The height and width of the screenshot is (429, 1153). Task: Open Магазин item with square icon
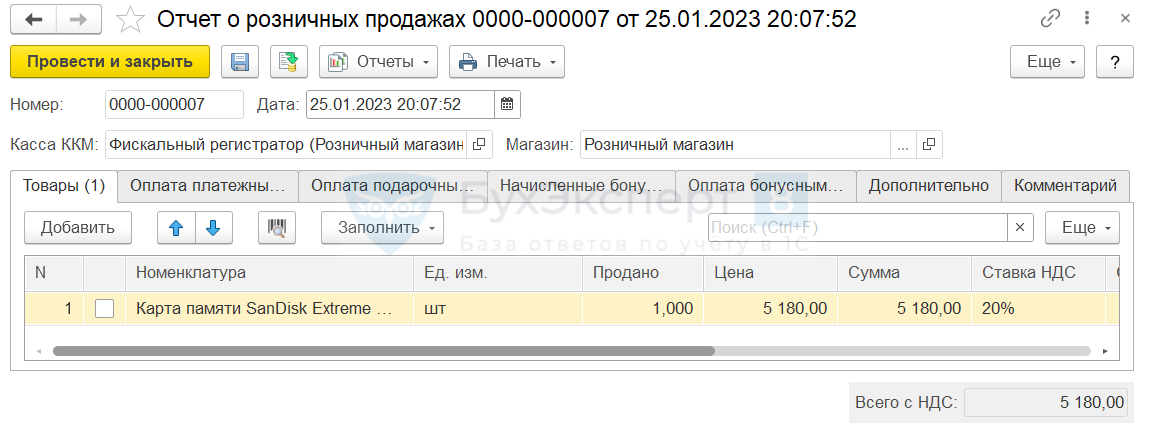tap(929, 145)
